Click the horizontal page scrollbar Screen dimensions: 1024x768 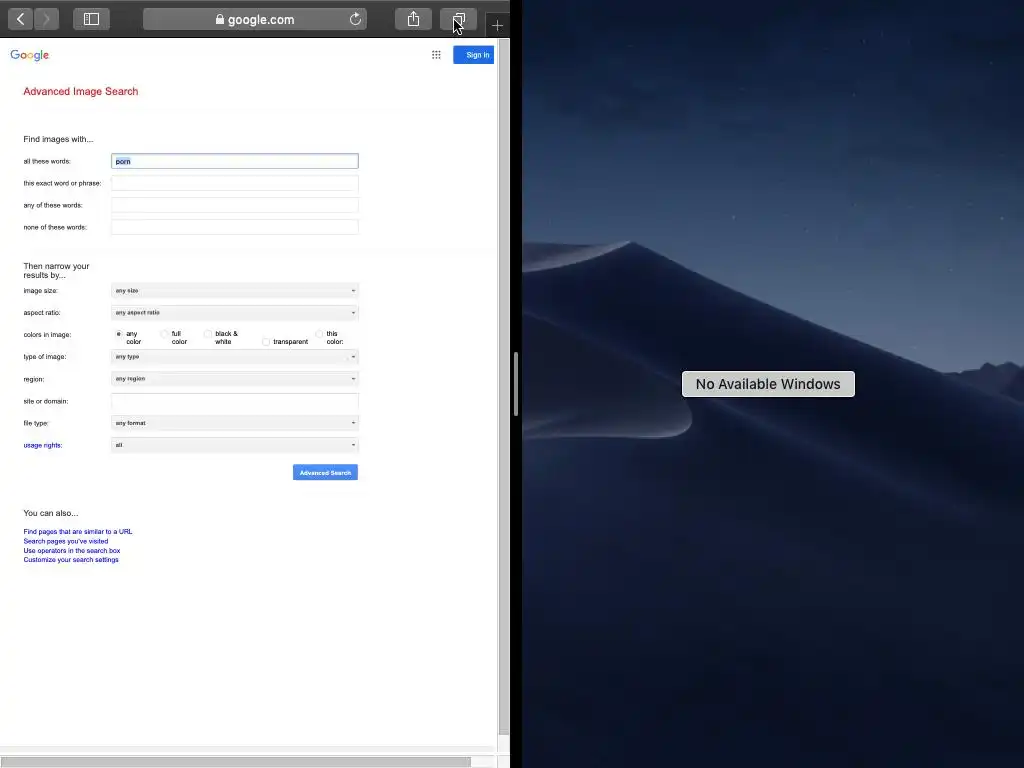(235, 762)
